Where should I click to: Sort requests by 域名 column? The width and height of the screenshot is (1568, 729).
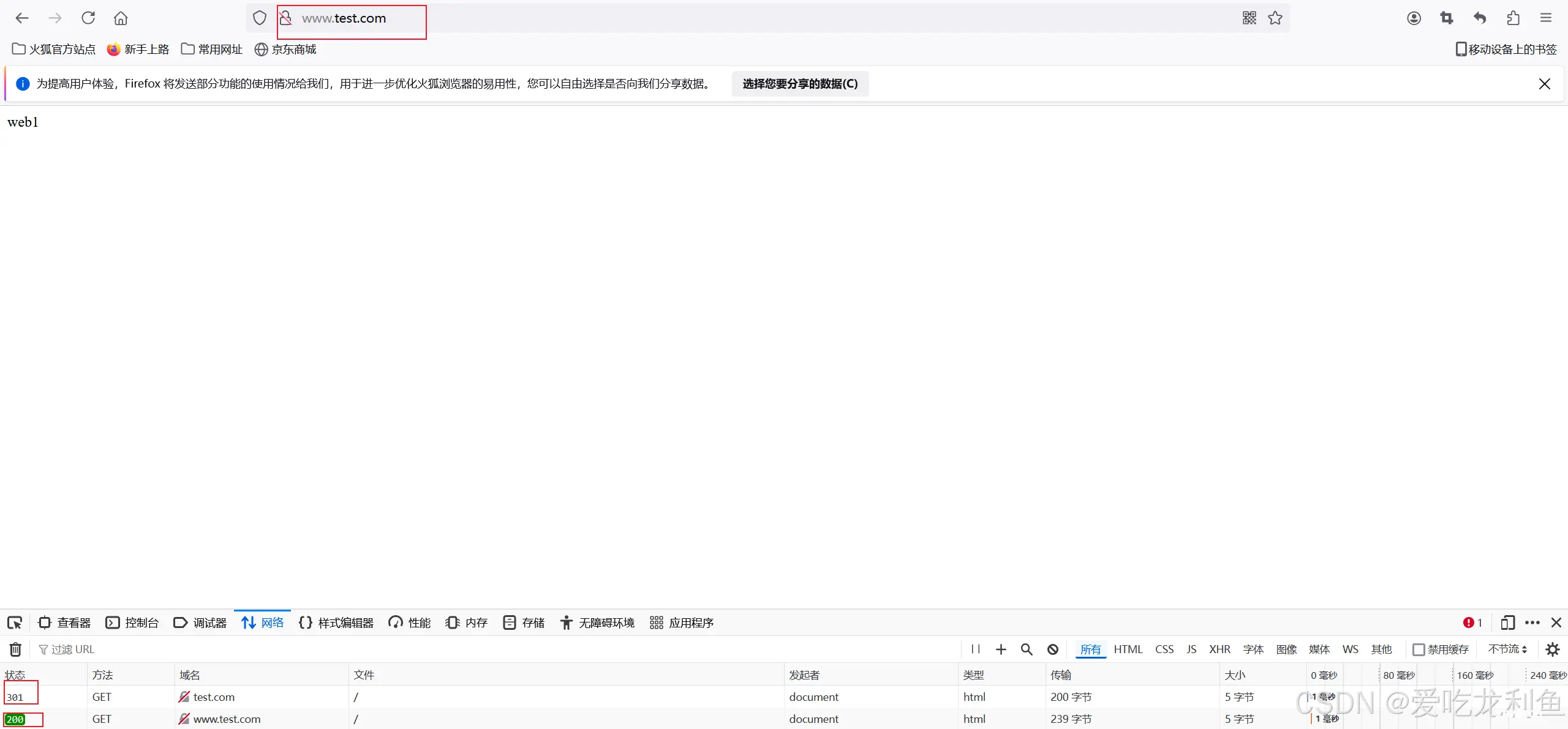[262, 675]
